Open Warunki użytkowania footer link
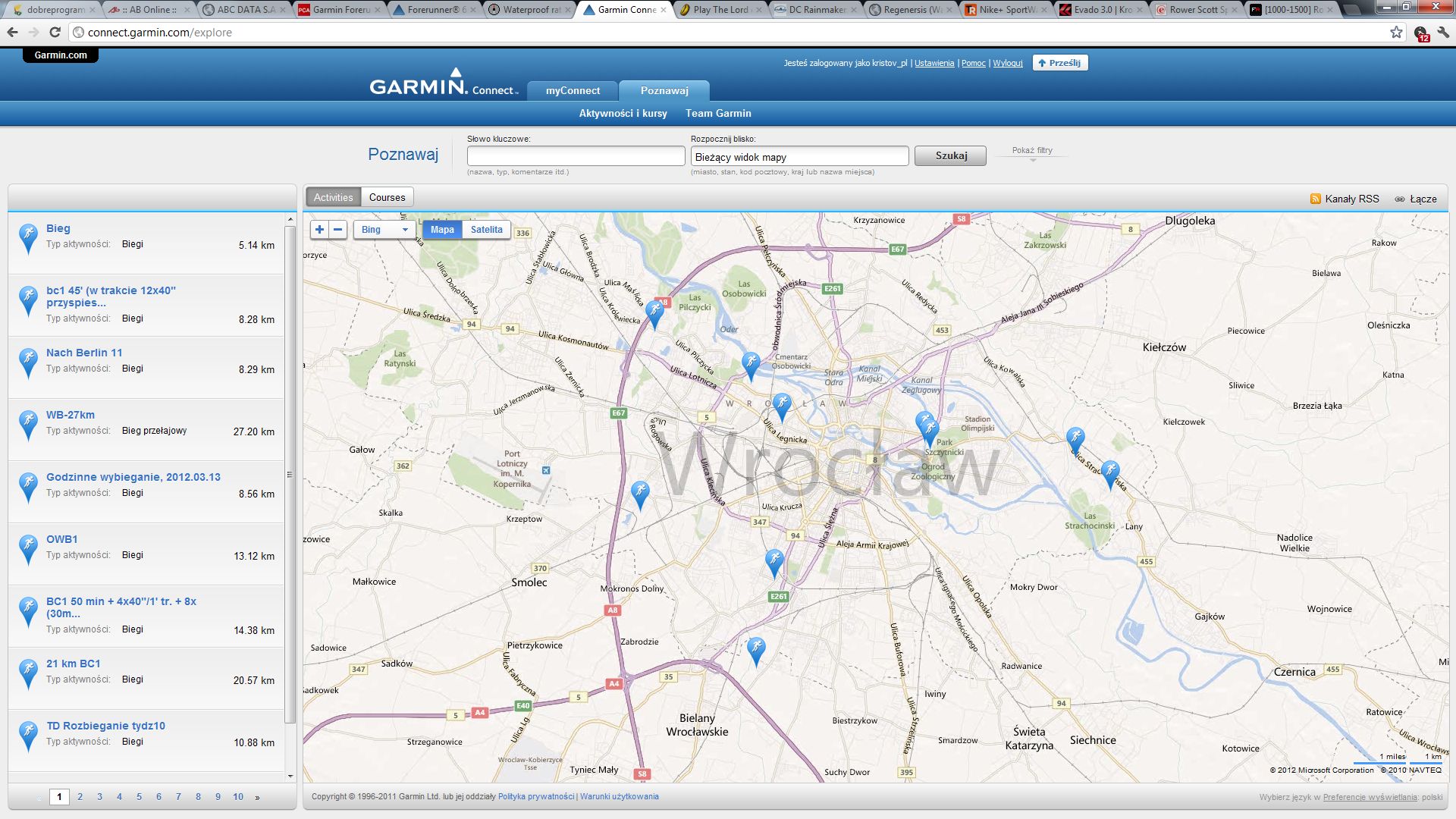 (620, 797)
